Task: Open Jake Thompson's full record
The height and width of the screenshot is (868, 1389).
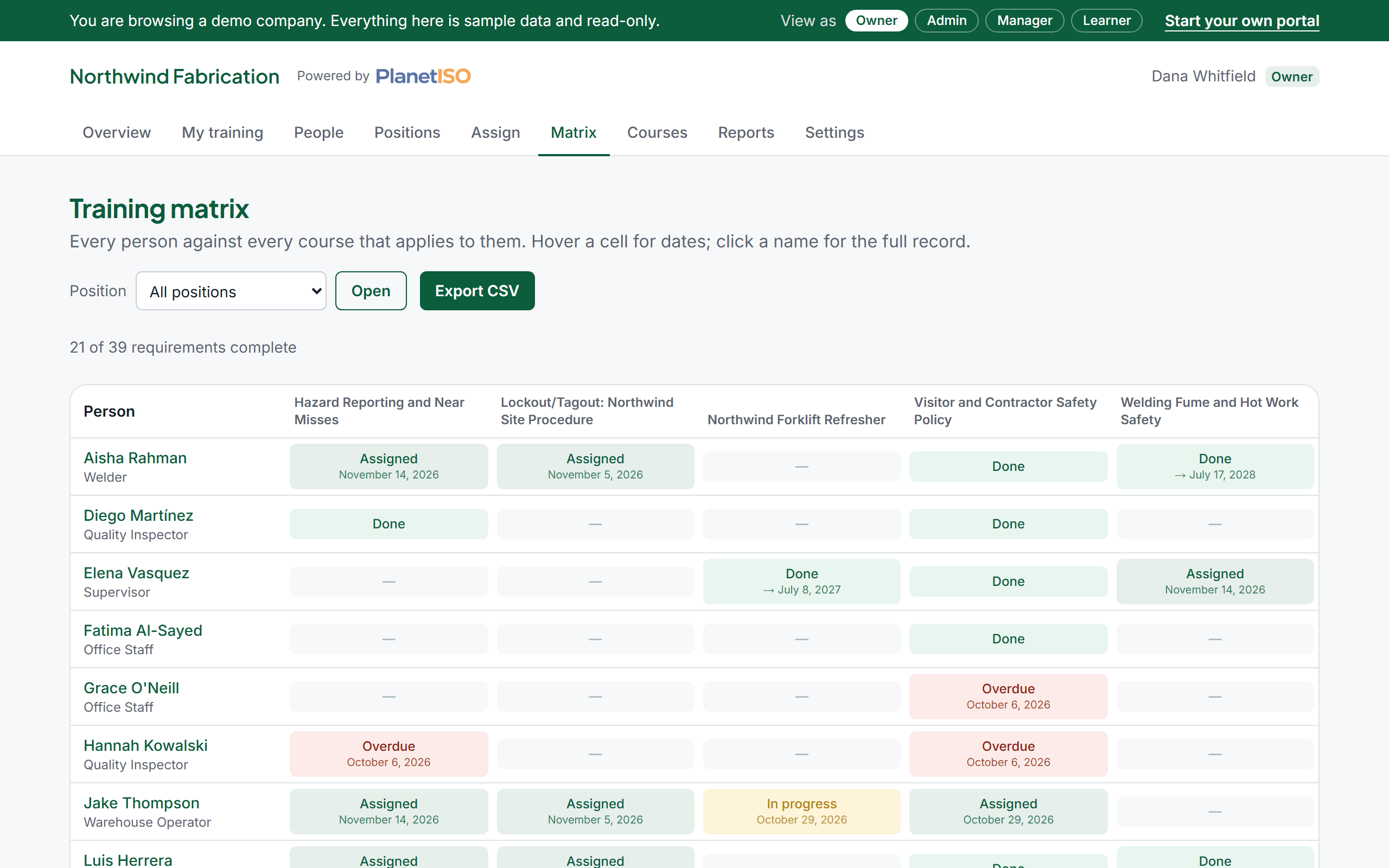Action: pos(142,803)
